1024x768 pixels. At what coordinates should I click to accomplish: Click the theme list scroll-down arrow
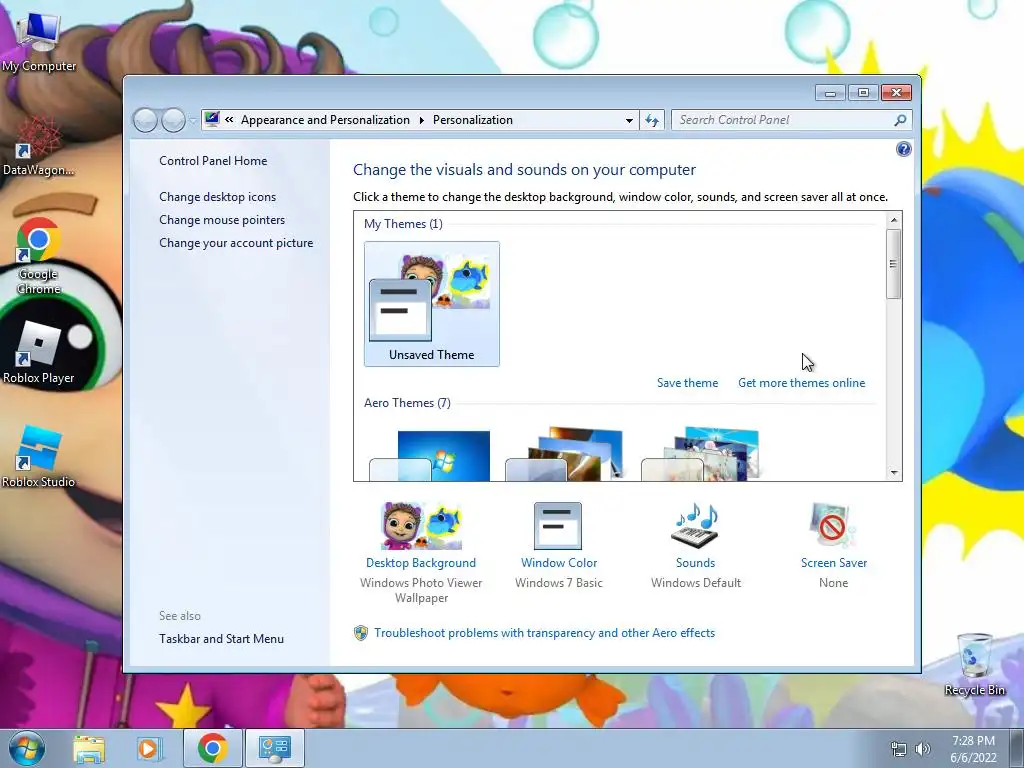coord(894,473)
